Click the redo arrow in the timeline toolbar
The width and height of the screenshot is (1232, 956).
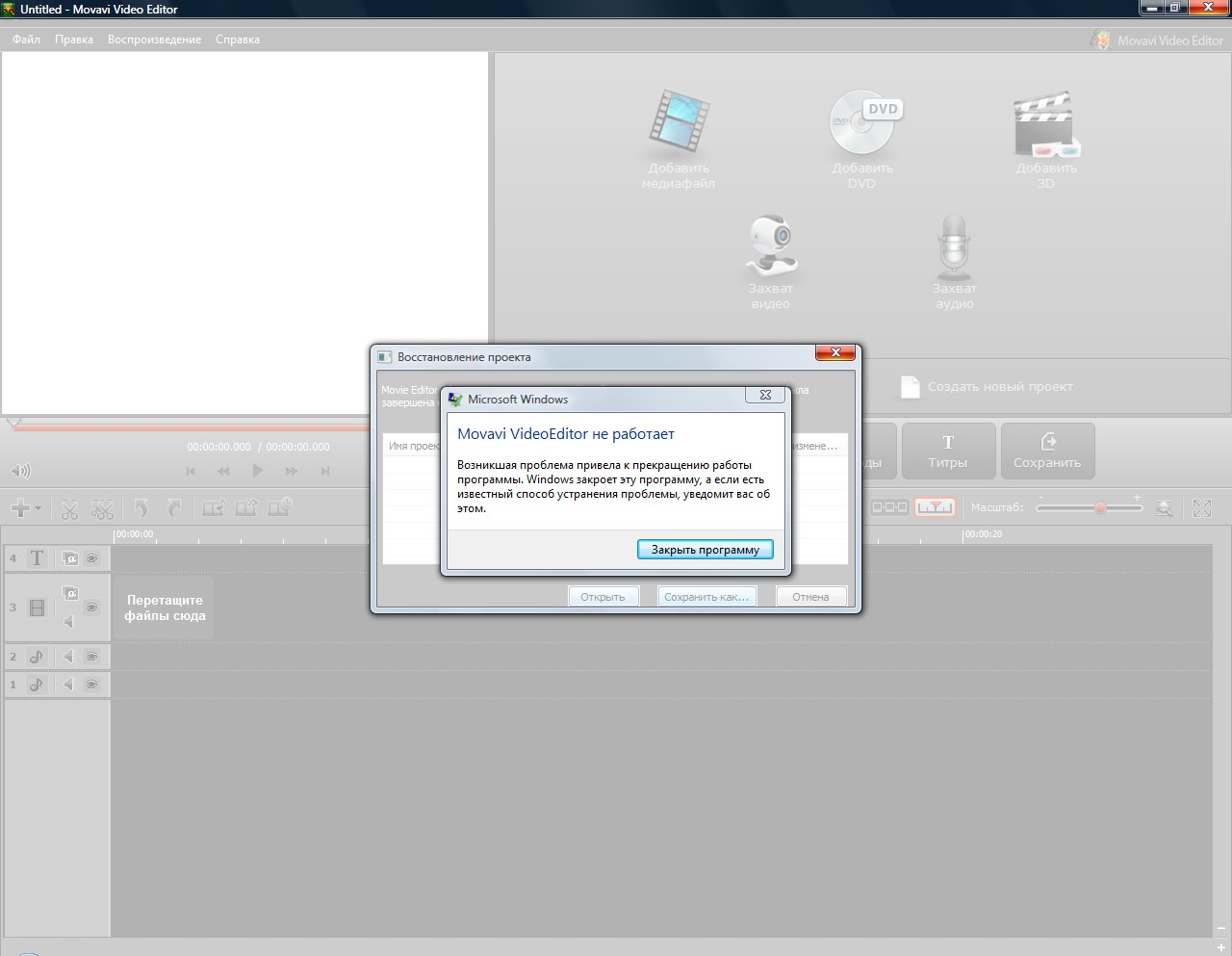point(174,507)
